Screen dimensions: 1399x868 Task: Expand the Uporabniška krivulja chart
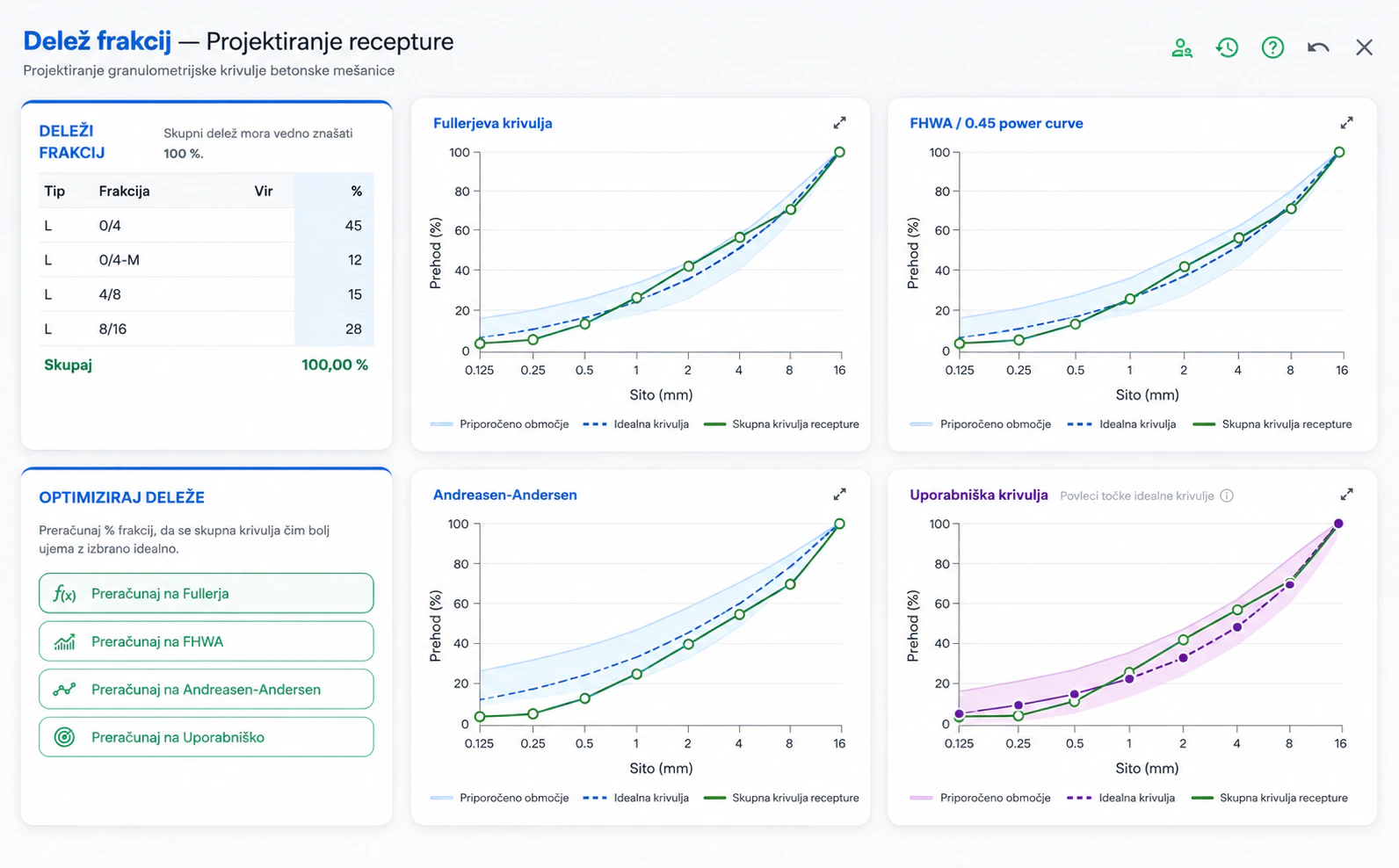tap(1346, 495)
